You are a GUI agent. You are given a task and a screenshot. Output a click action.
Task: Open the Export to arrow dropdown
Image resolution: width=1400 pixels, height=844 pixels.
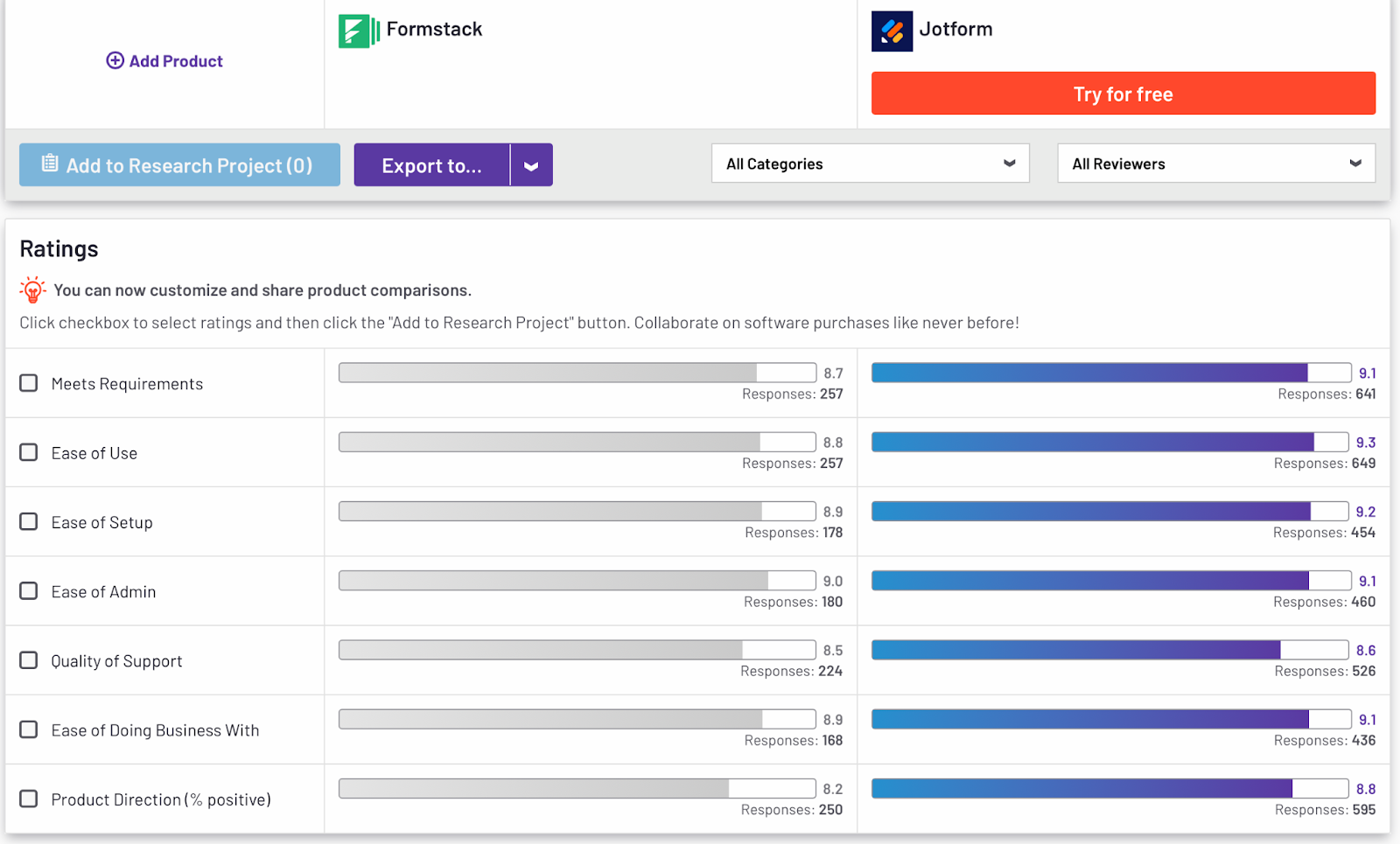pos(531,165)
